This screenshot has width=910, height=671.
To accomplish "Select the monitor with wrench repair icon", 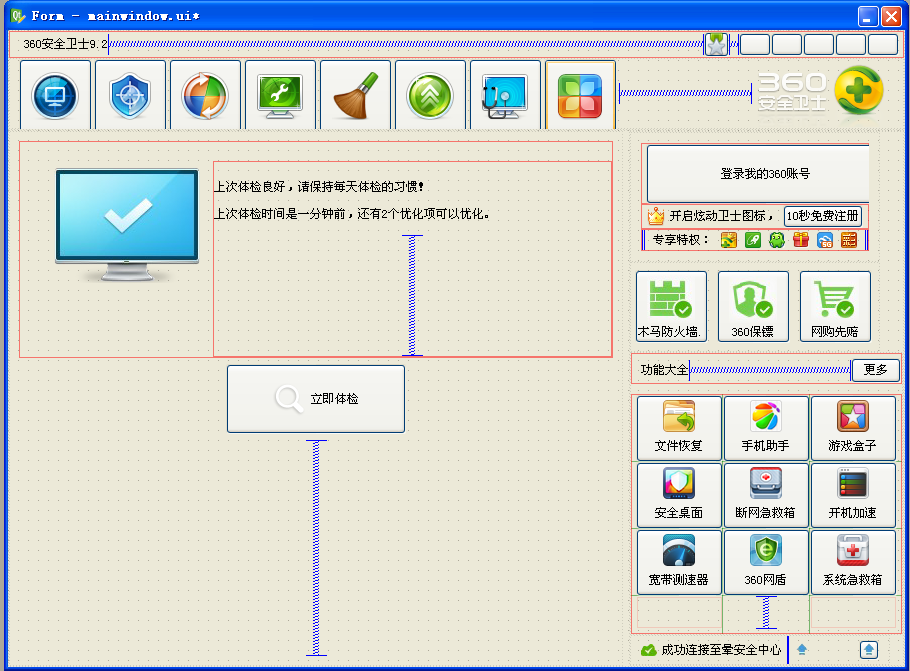I will pos(280,95).
